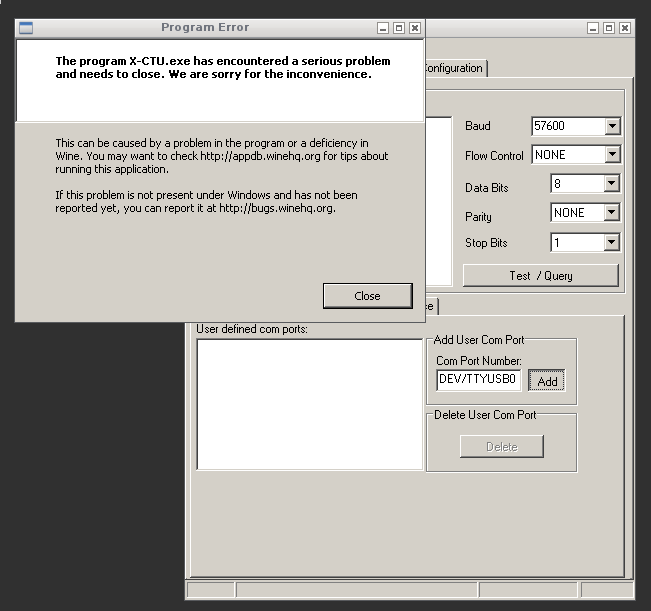Click the Stop Bits value 1

click(x=557, y=243)
